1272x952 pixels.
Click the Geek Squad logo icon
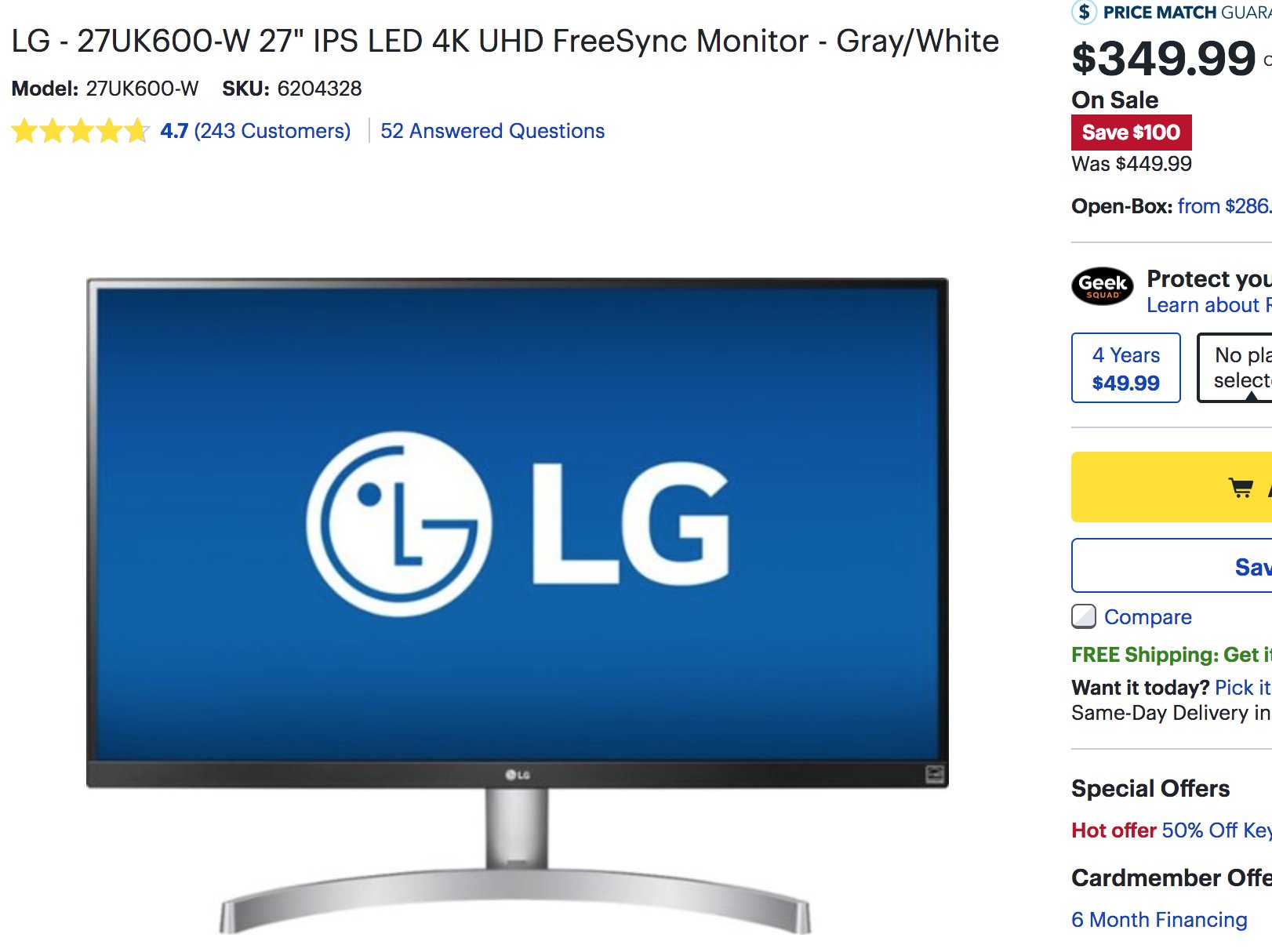[x=1103, y=286]
